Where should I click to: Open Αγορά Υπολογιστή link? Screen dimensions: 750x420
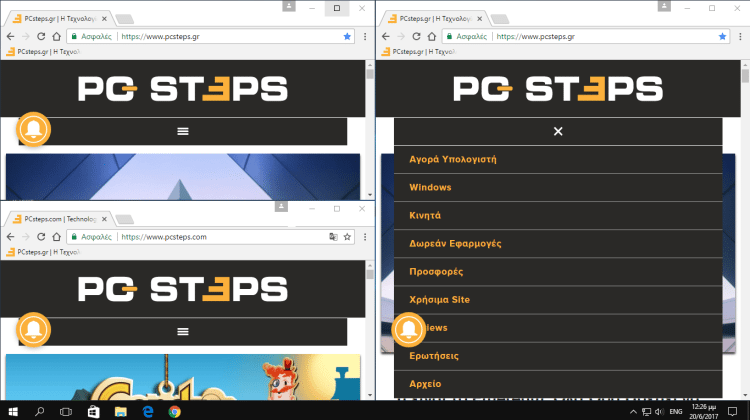pos(453,159)
